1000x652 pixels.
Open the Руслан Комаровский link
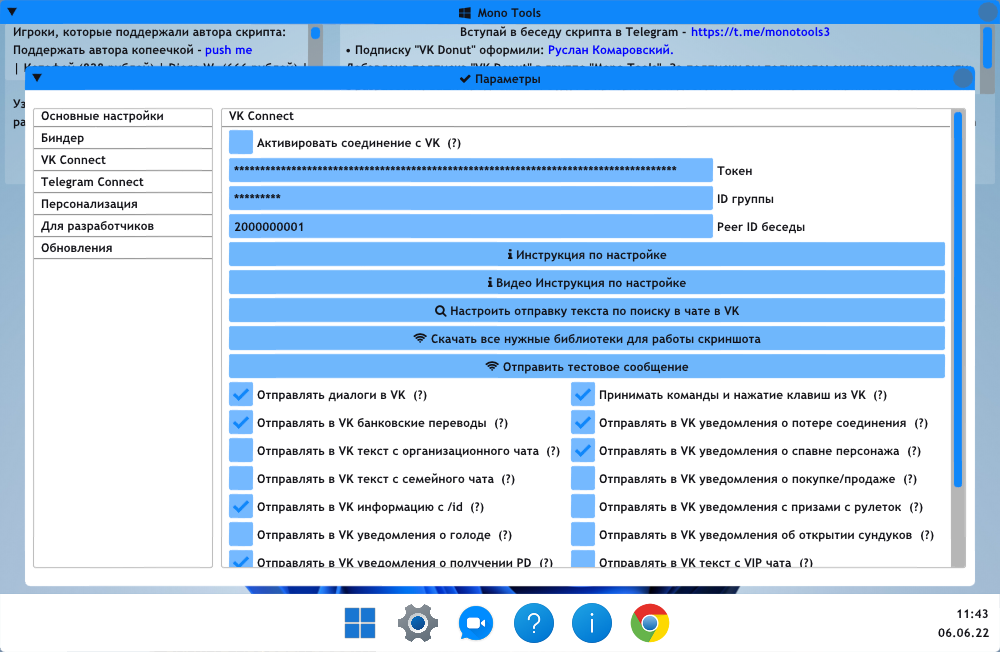[x=610, y=50]
